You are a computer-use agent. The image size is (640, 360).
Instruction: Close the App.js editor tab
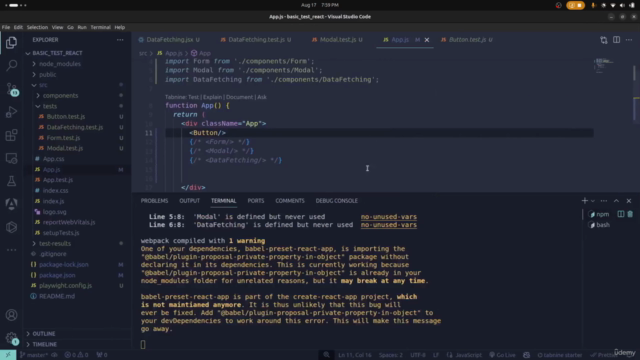(x=427, y=40)
